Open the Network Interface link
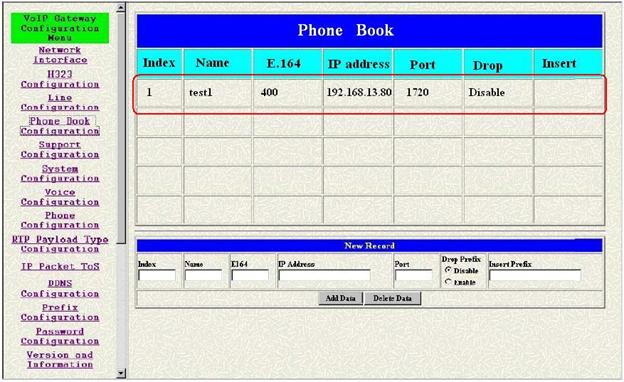Screen dimensions: 624x382 click(60, 55)
